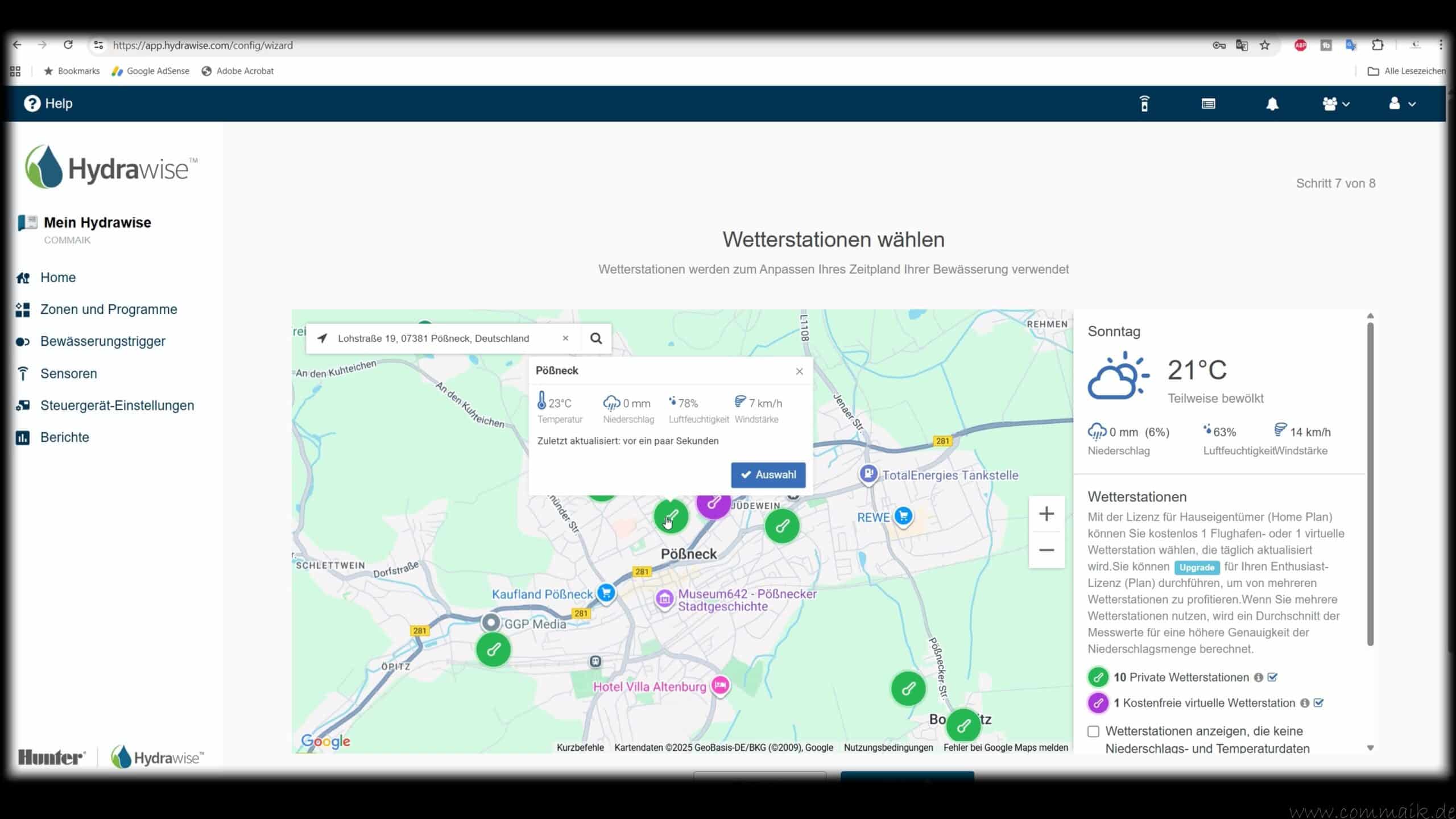Open the Help icon in header

click(32, 104)
